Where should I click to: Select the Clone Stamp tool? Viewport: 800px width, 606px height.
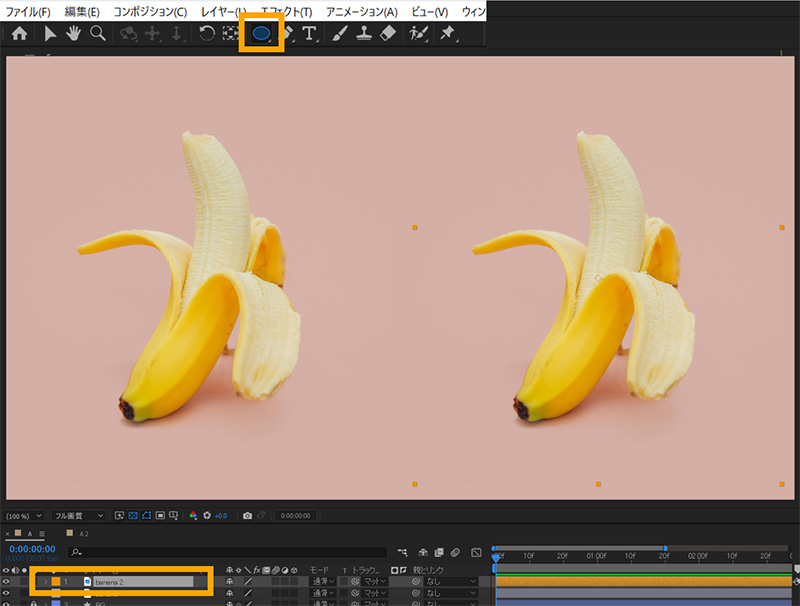pos(364,34)
